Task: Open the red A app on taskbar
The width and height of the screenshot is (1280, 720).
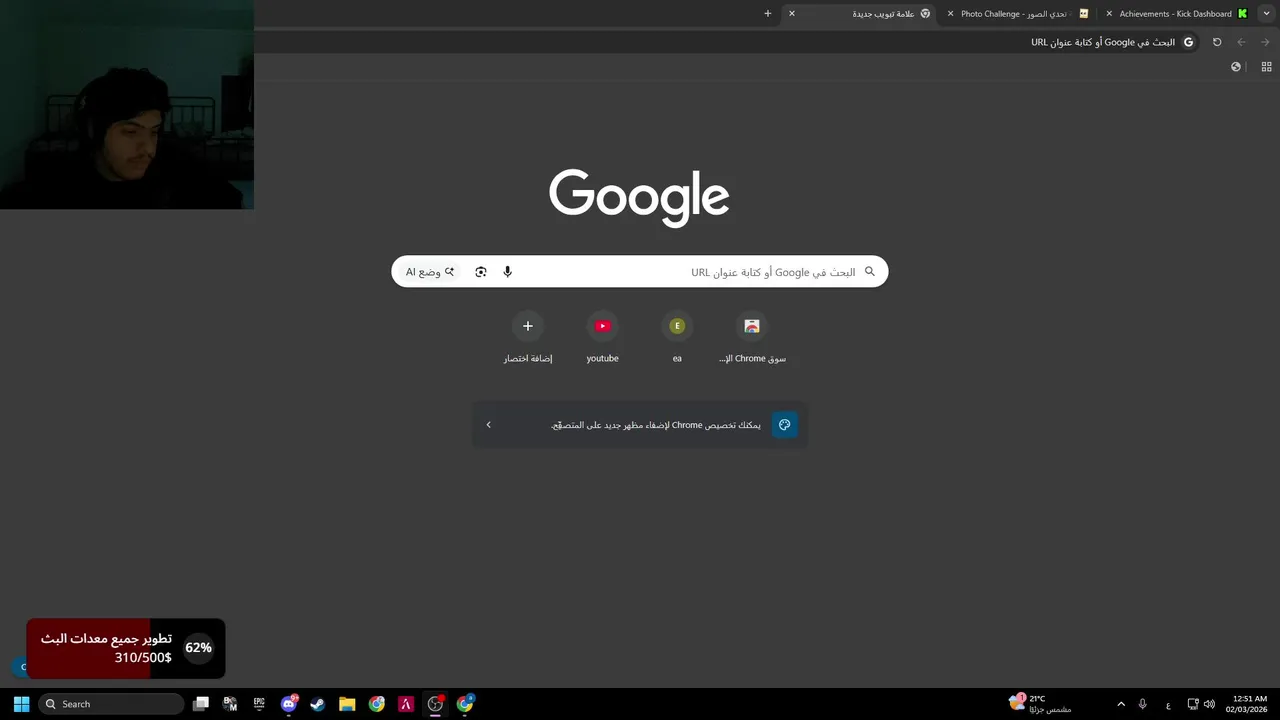Action: [406, 704]
